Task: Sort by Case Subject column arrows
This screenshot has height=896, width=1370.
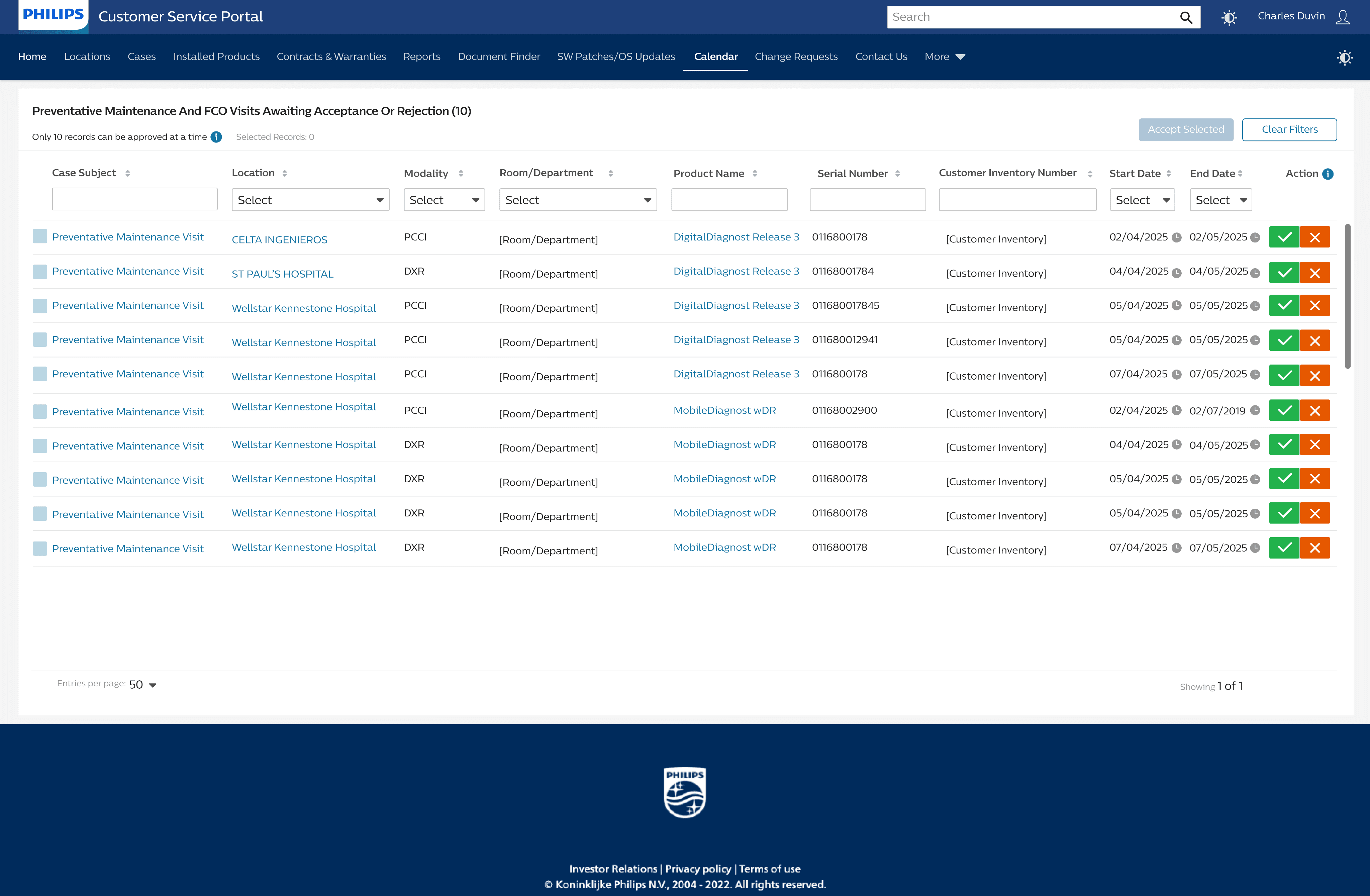Action: pos(127,173)
